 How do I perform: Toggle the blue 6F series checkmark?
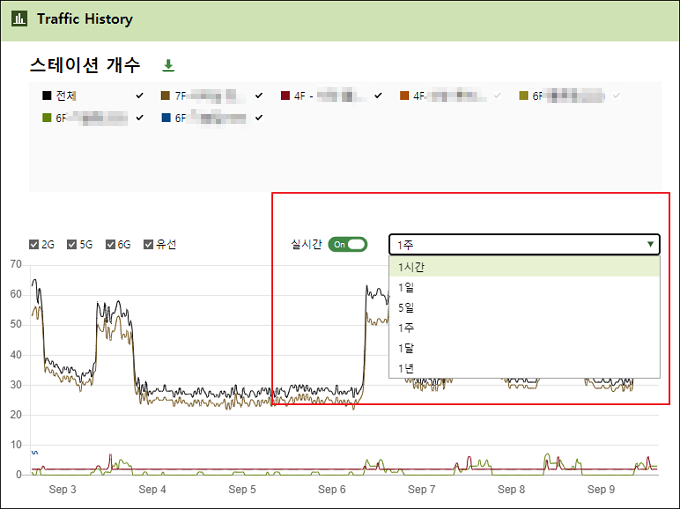259,117
